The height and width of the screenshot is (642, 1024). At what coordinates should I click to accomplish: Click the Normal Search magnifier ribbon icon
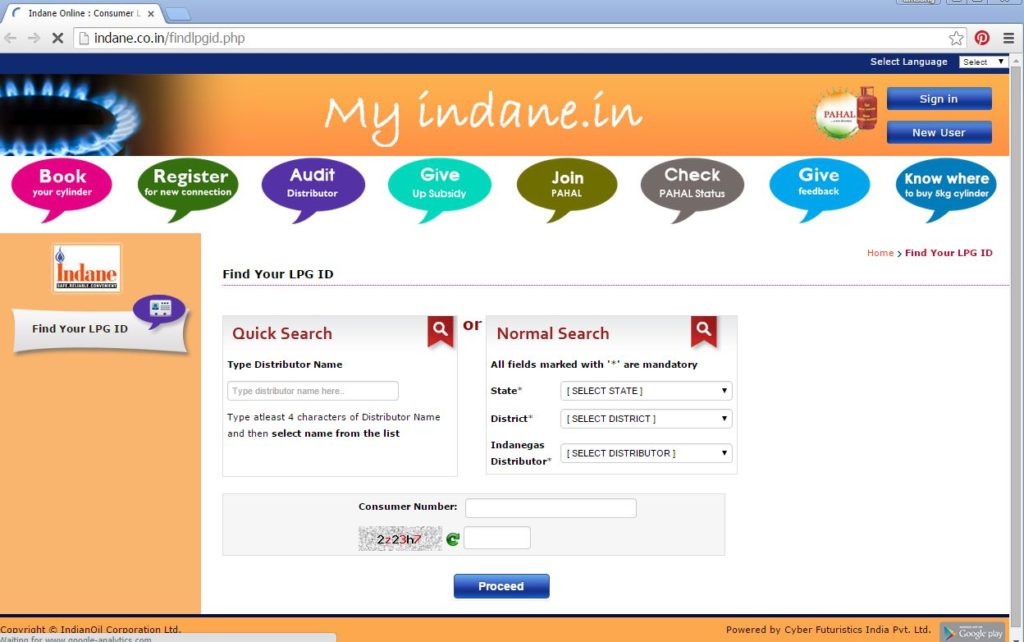pos(704,330)
